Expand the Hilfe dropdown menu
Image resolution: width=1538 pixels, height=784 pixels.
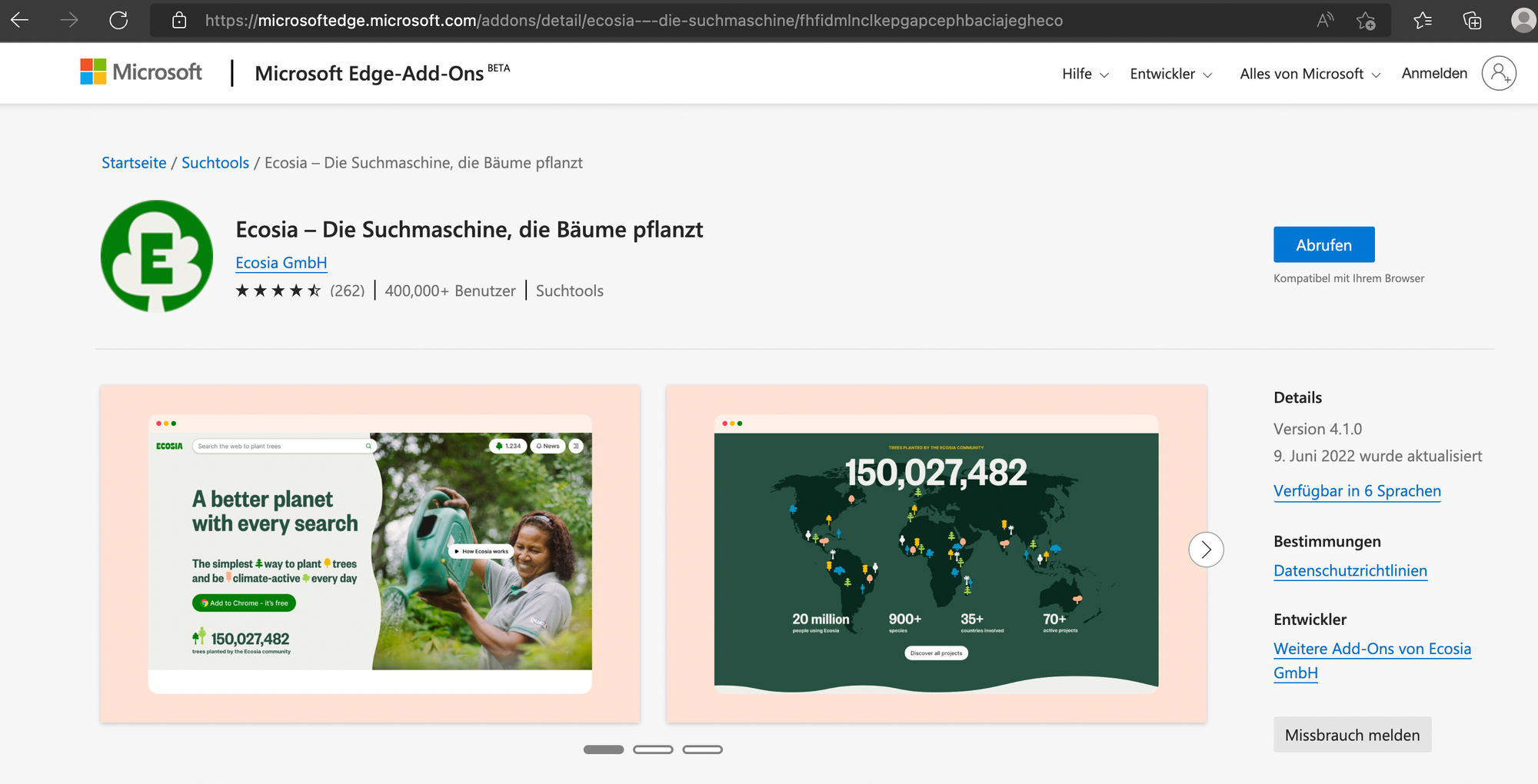pos(1085,74)
